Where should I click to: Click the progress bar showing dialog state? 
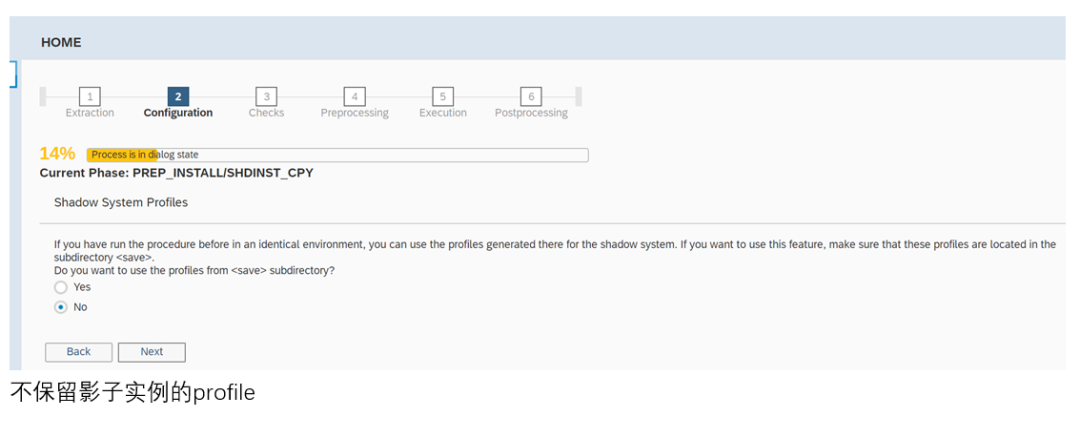click(x=338, y=155)
